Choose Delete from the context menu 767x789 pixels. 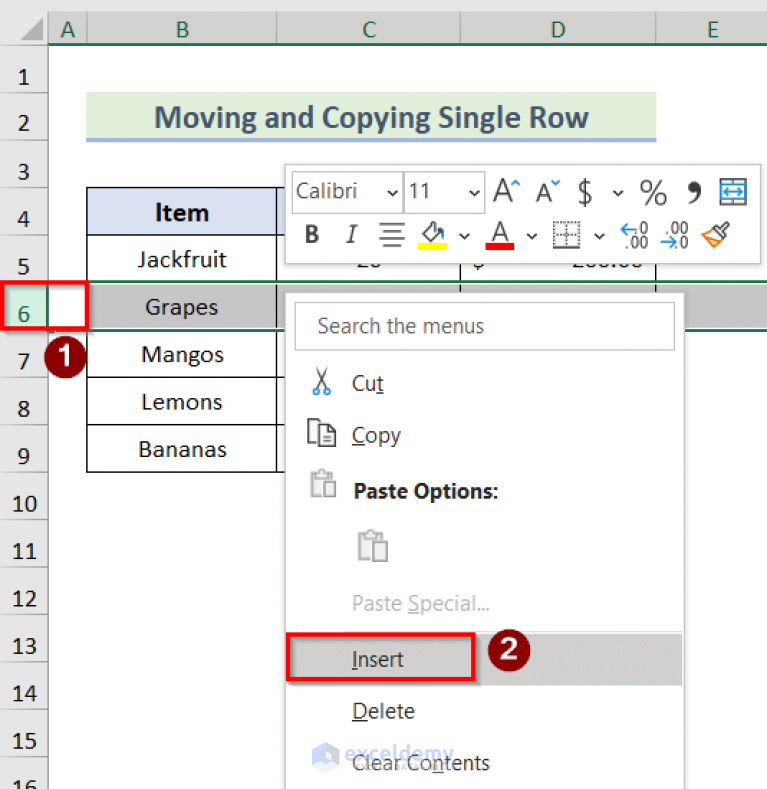[383, 711]
